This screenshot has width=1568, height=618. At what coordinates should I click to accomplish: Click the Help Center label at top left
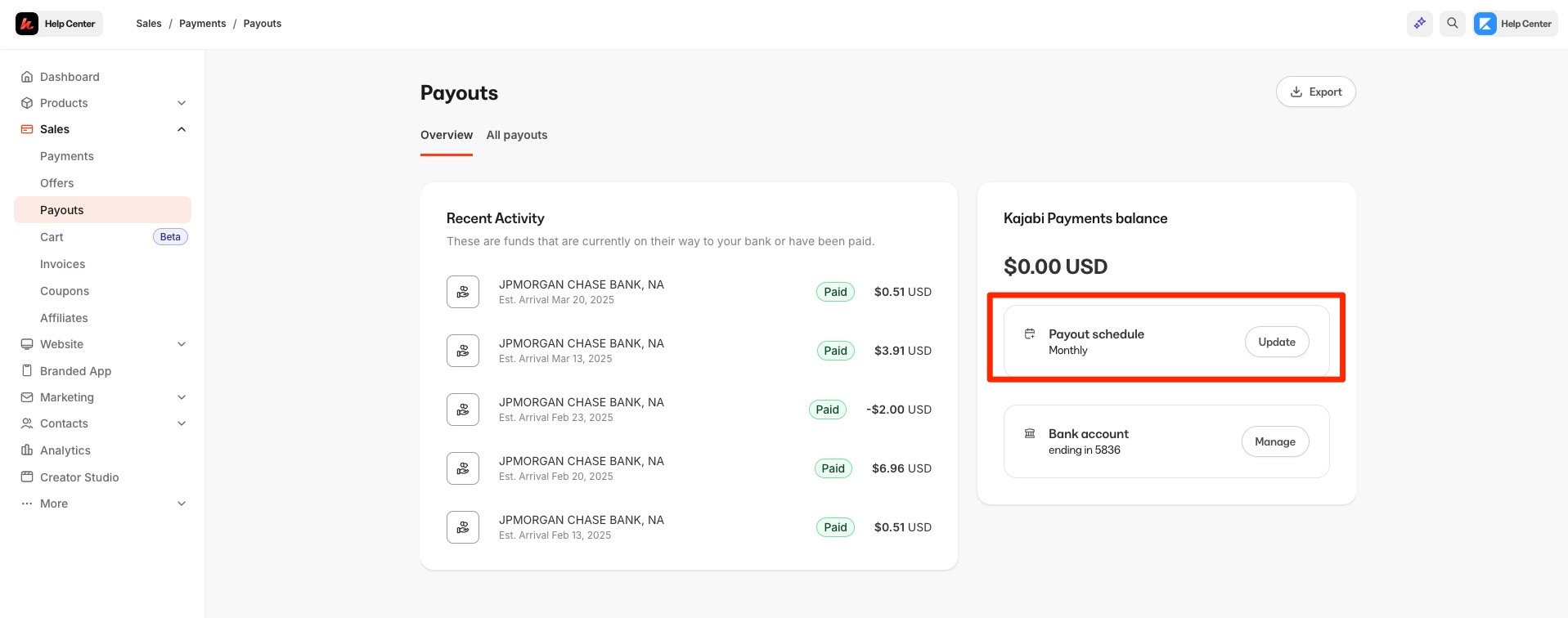70,24
